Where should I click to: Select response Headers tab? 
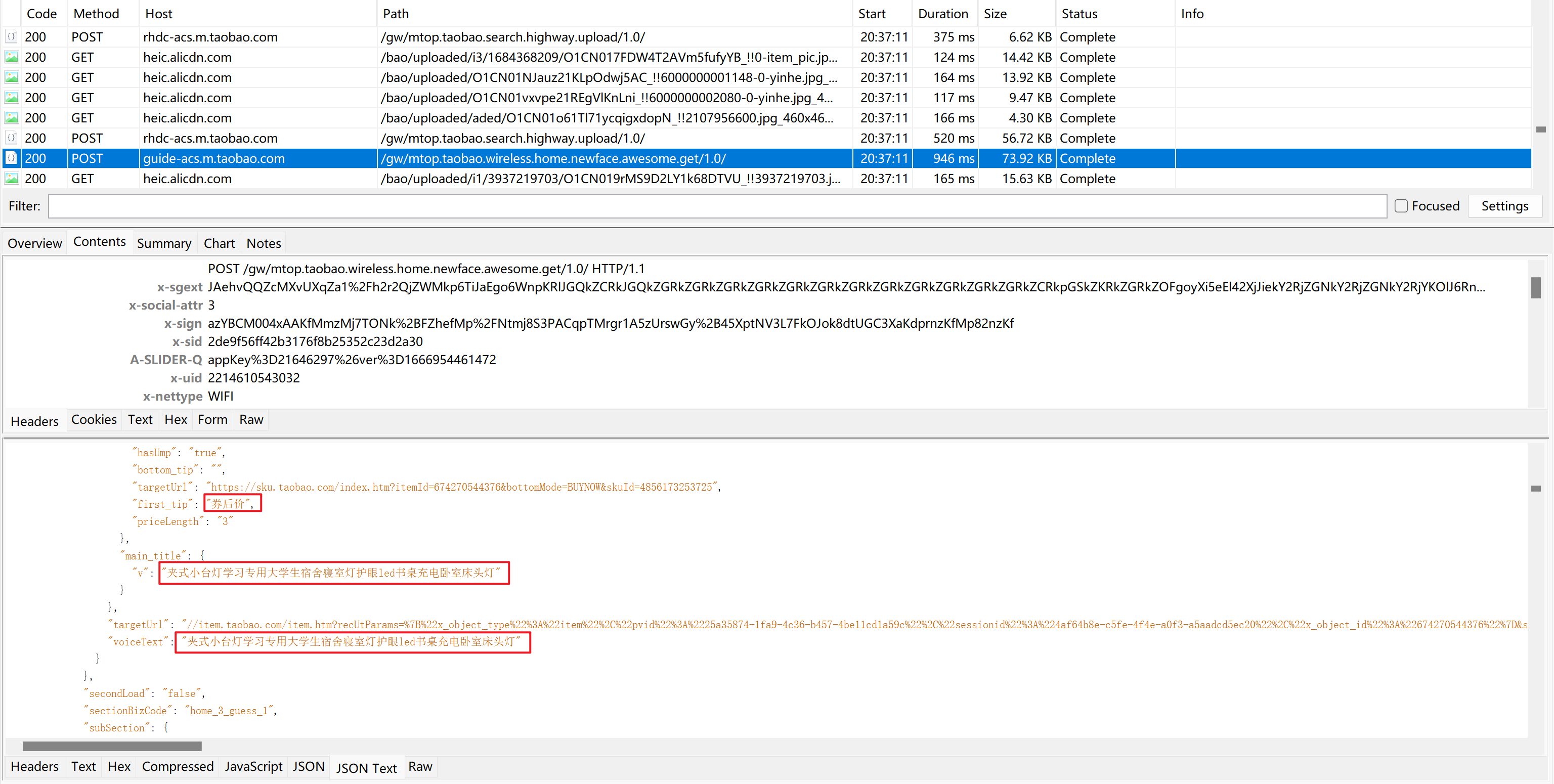[x=34, y=766]
